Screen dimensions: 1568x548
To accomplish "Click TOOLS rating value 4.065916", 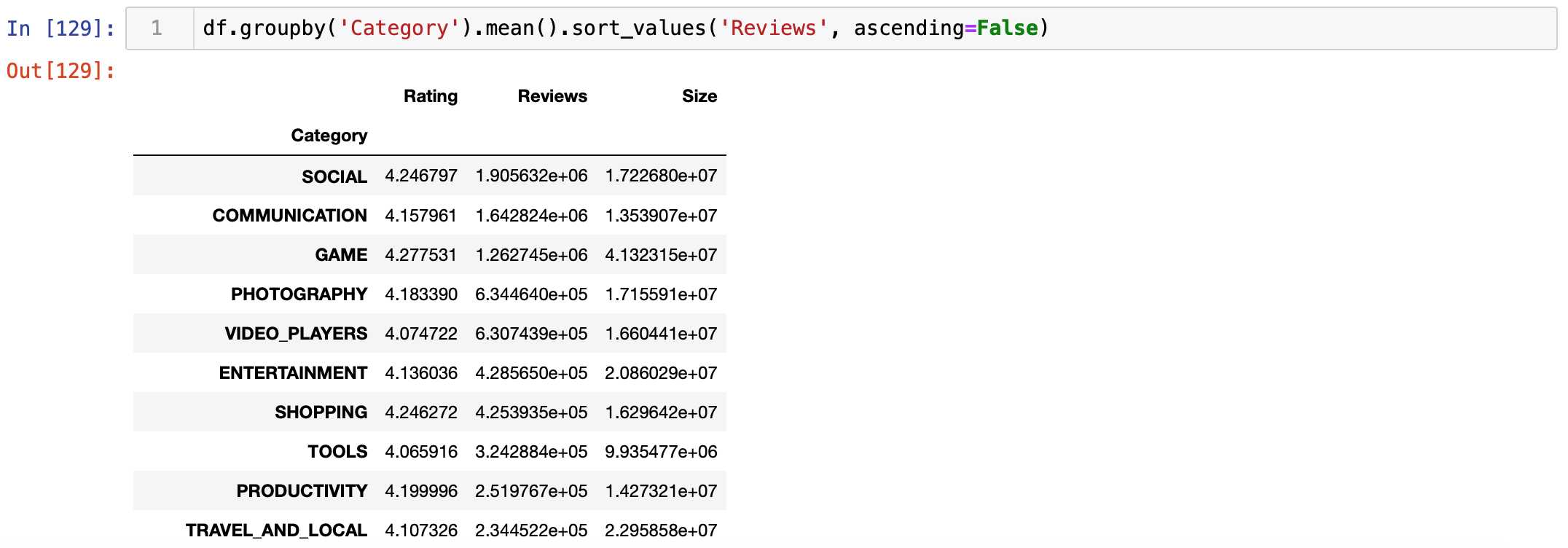I will point(421,452).
